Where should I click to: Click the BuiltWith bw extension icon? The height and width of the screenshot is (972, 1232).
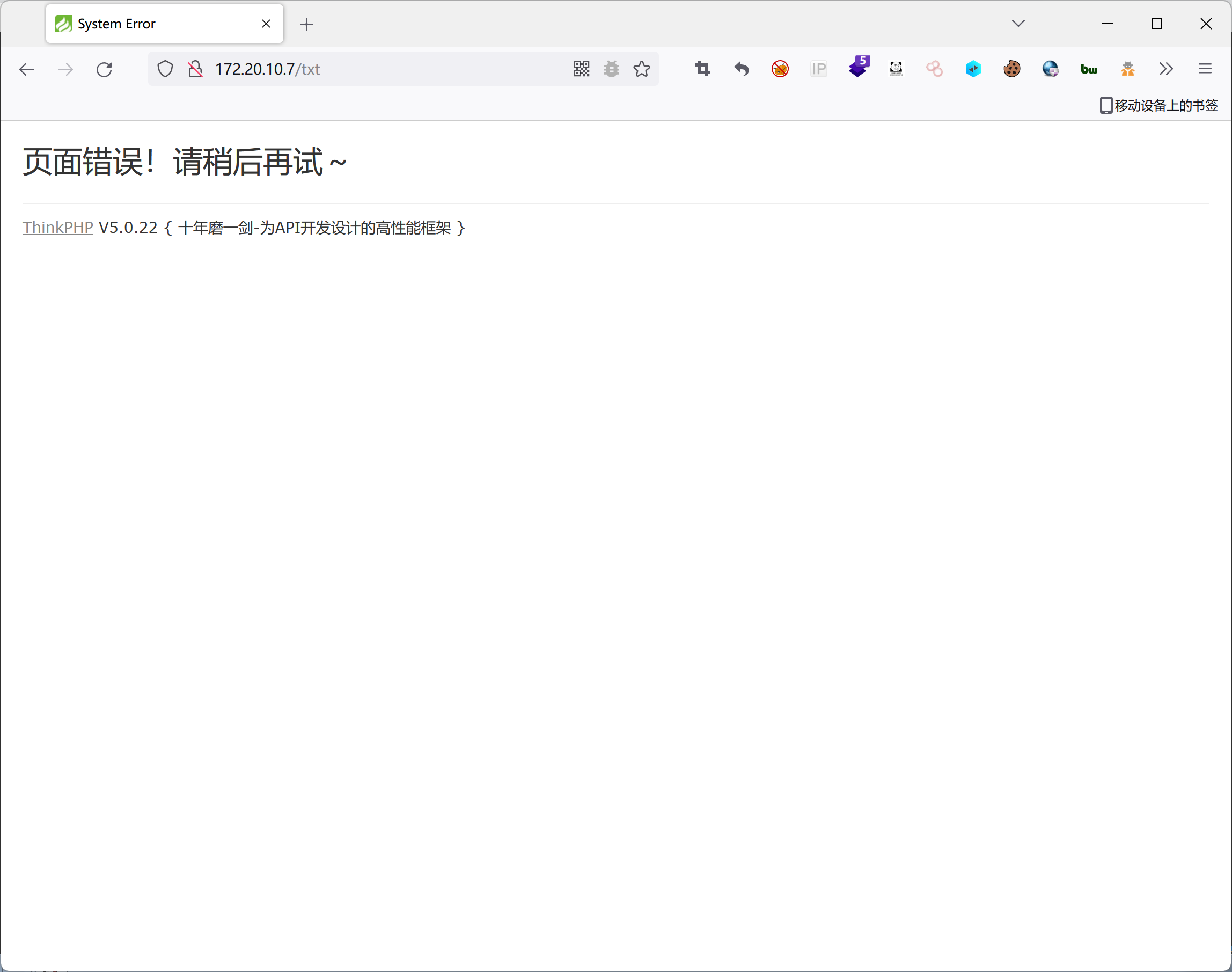pyautogui.click(x=1089, y=69)
